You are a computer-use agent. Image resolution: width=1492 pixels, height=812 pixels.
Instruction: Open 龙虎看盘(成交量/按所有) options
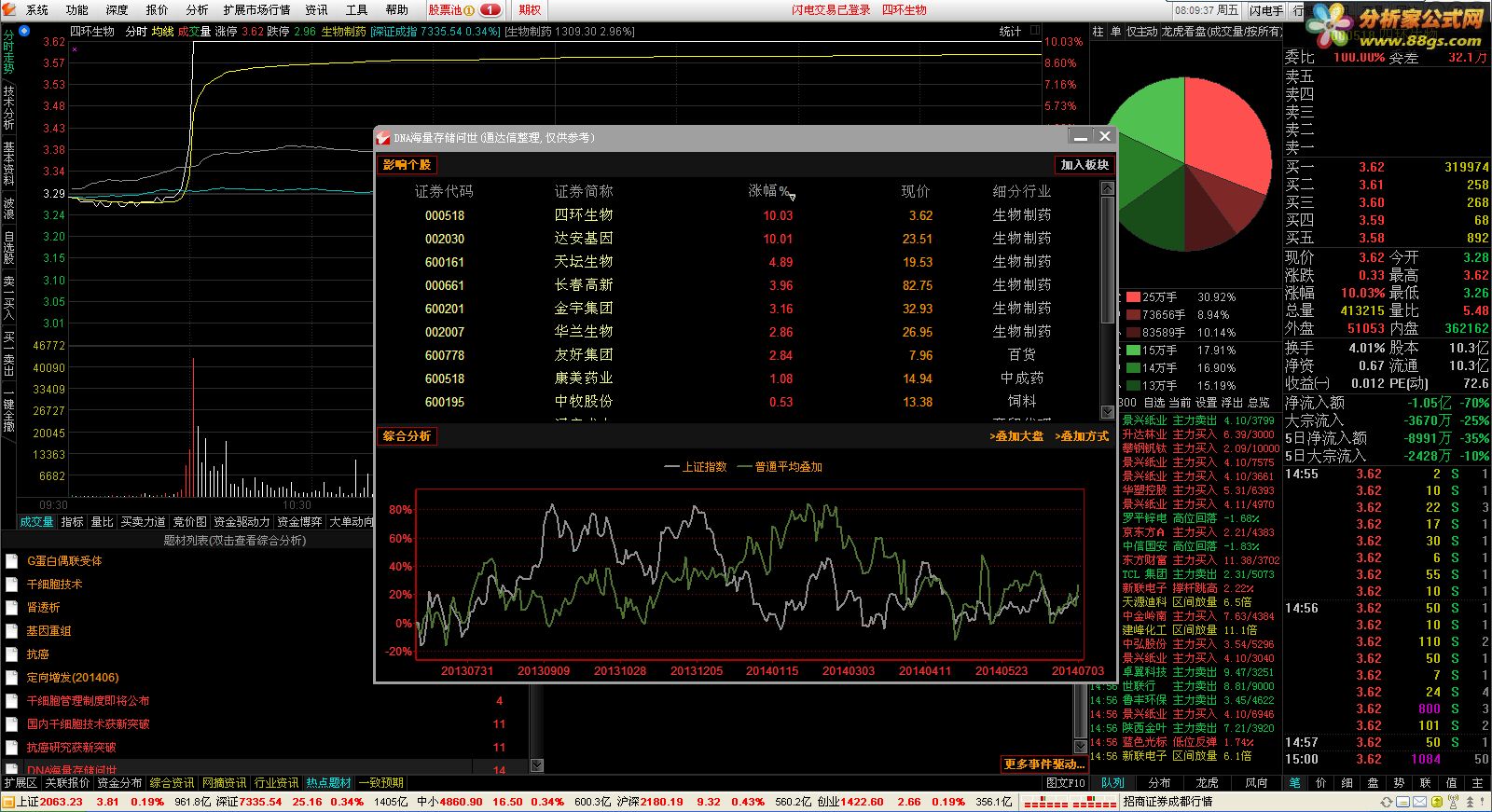(1221, 31)
